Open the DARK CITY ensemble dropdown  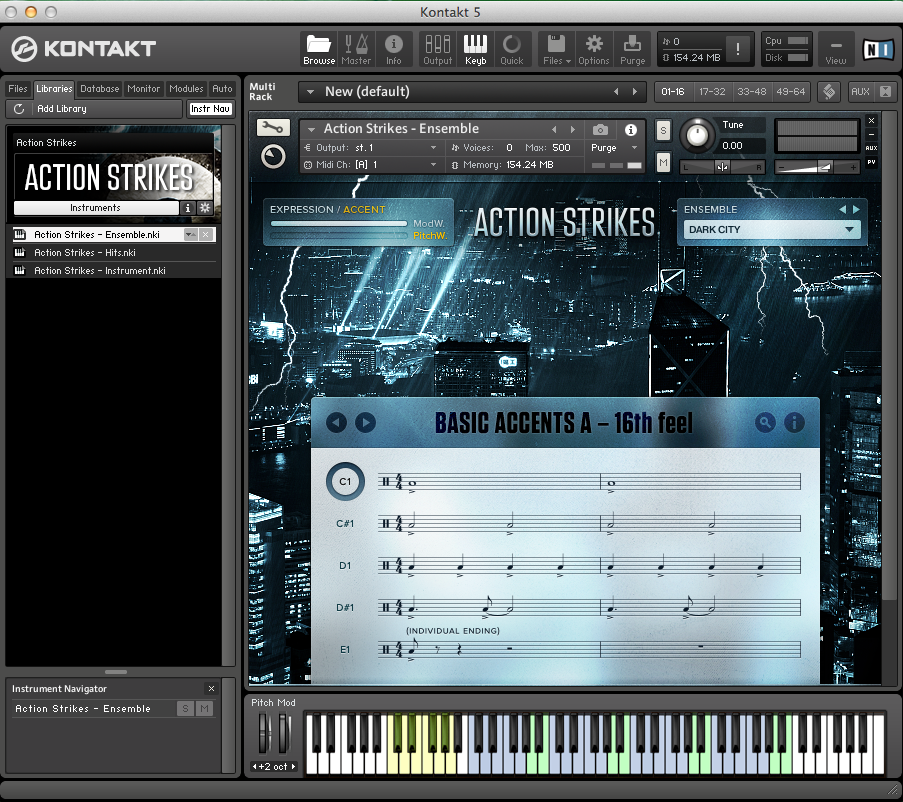pos(772,230)
